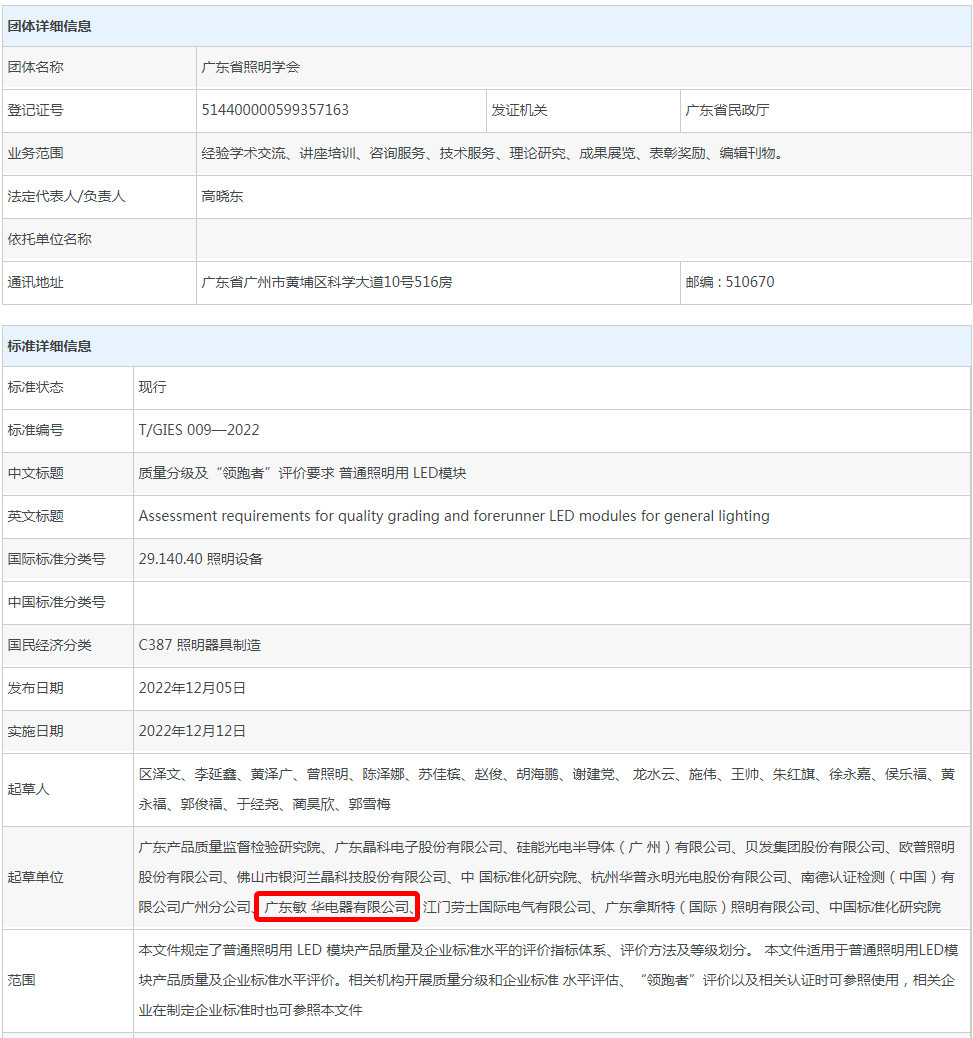Click the implementation date 2022年12月12日
This screenshot has height=1038, width=973.
tap(192, 731)
